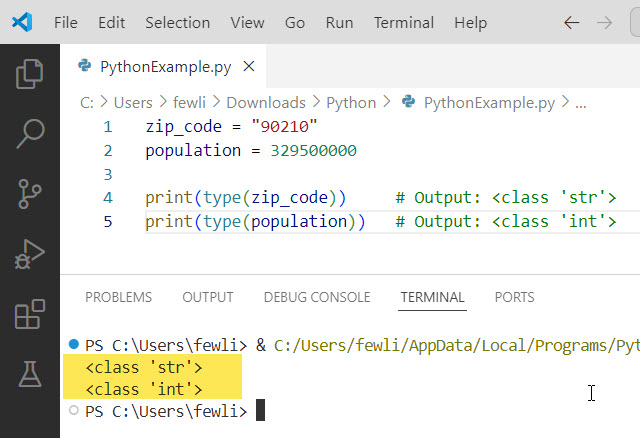Viewport: 640px width, 438px height.
Task: Click line number 5 in the gutter
Action: click(x=108, y=222)
